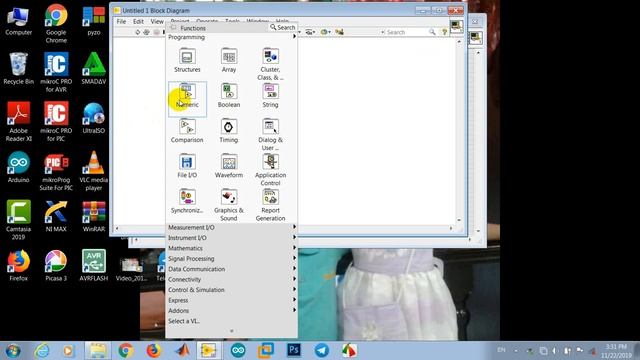Open Recycle Bin on desktop
Viewport: 640px width, 360px height.
[18, 69]
